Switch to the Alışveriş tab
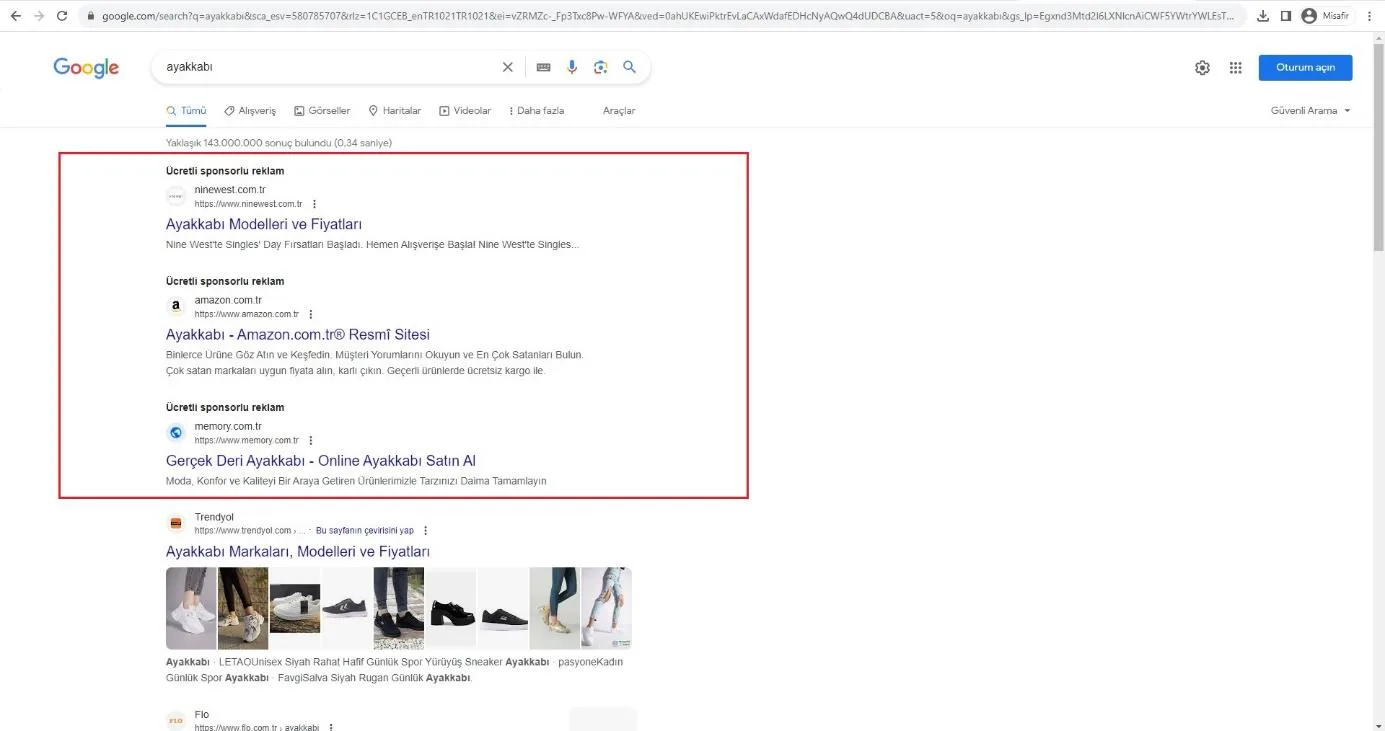The height and width of the screenshot is (731, 1385). click(x=250, y=111)
